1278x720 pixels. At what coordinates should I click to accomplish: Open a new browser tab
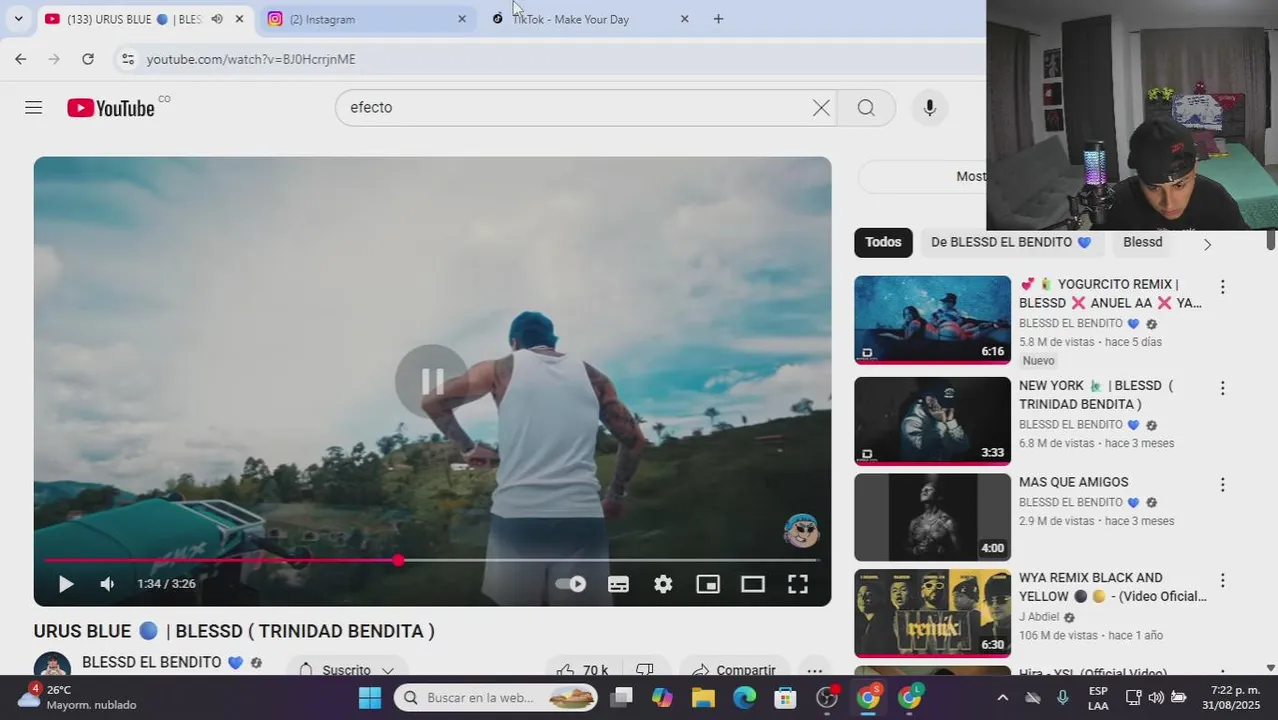click(718, 19)
